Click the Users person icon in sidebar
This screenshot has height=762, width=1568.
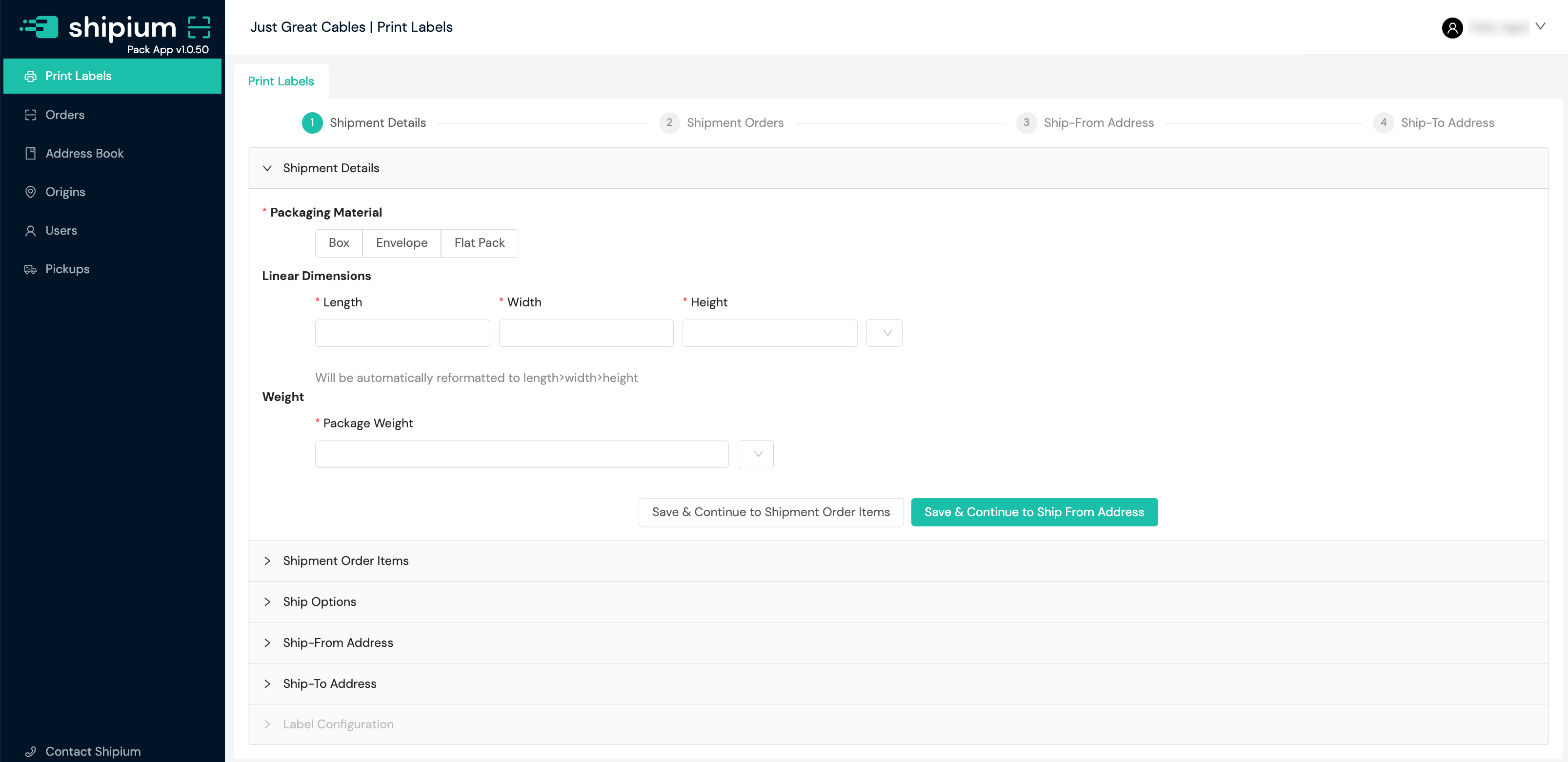[x=30, y=231]
